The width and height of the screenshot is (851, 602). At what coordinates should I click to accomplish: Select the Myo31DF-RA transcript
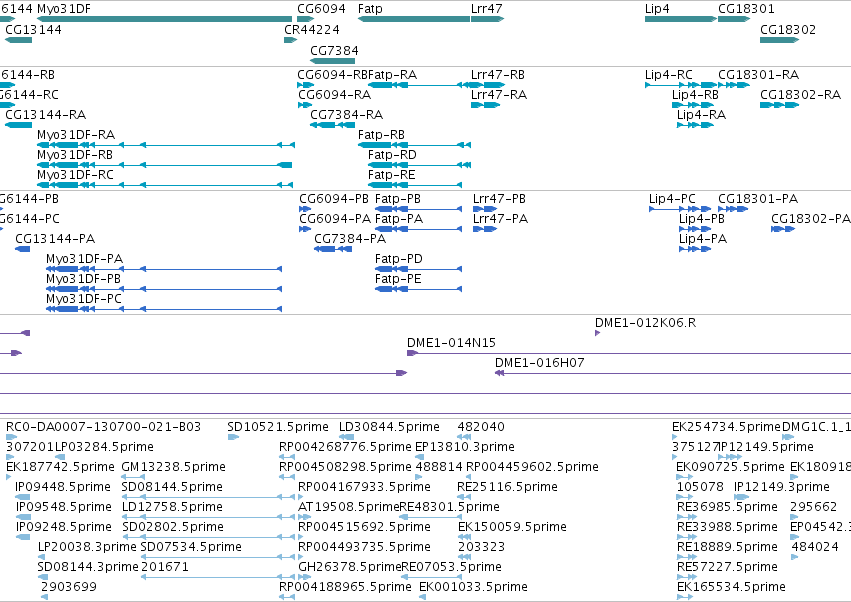[166, 145]
